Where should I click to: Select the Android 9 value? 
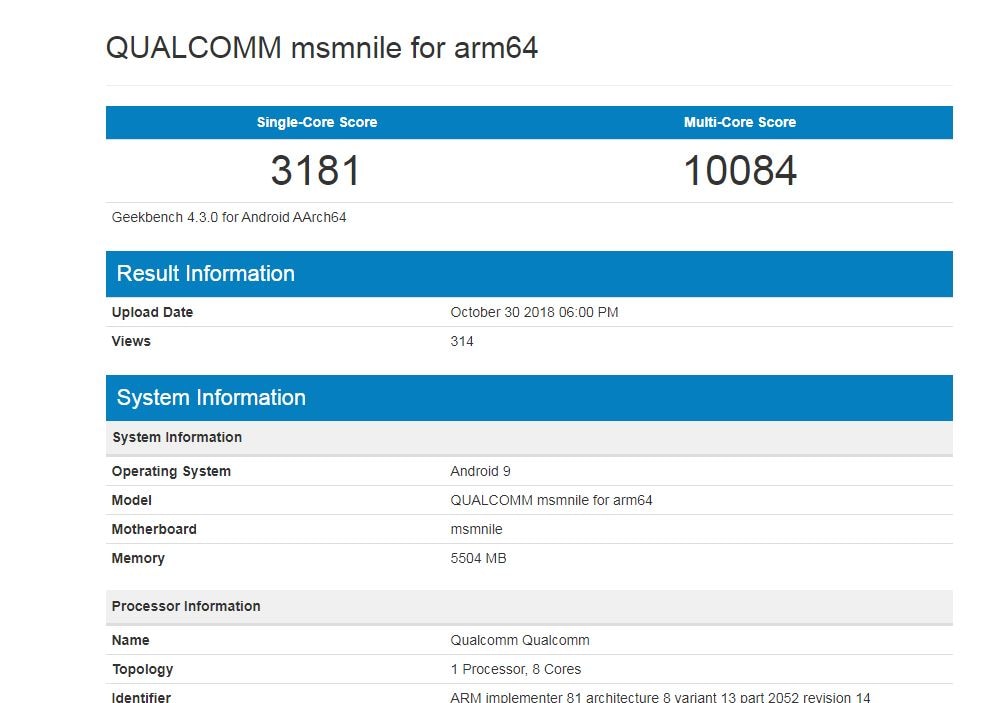(480, 471)
